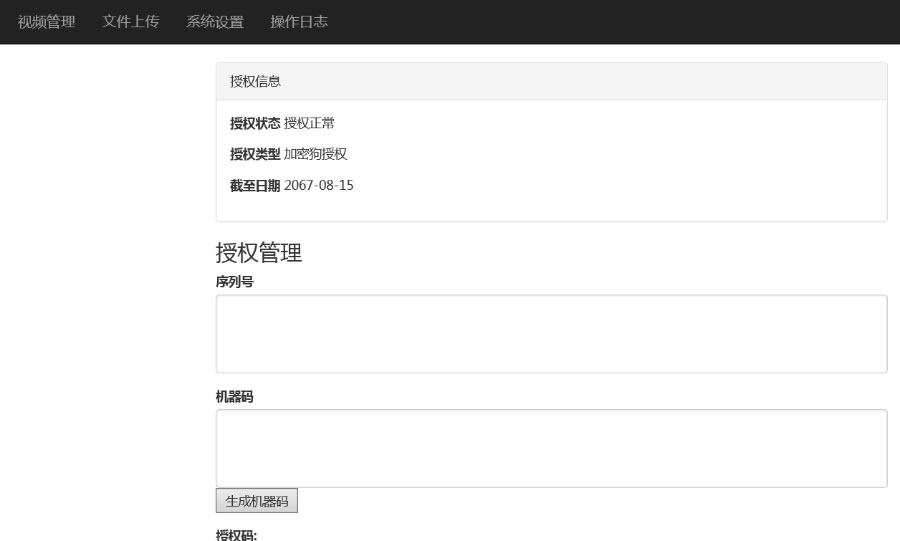Viewport: 900px width, 541px height.
Task: Click the expiry date 2067-08-15
Action: tap(319, 185)
